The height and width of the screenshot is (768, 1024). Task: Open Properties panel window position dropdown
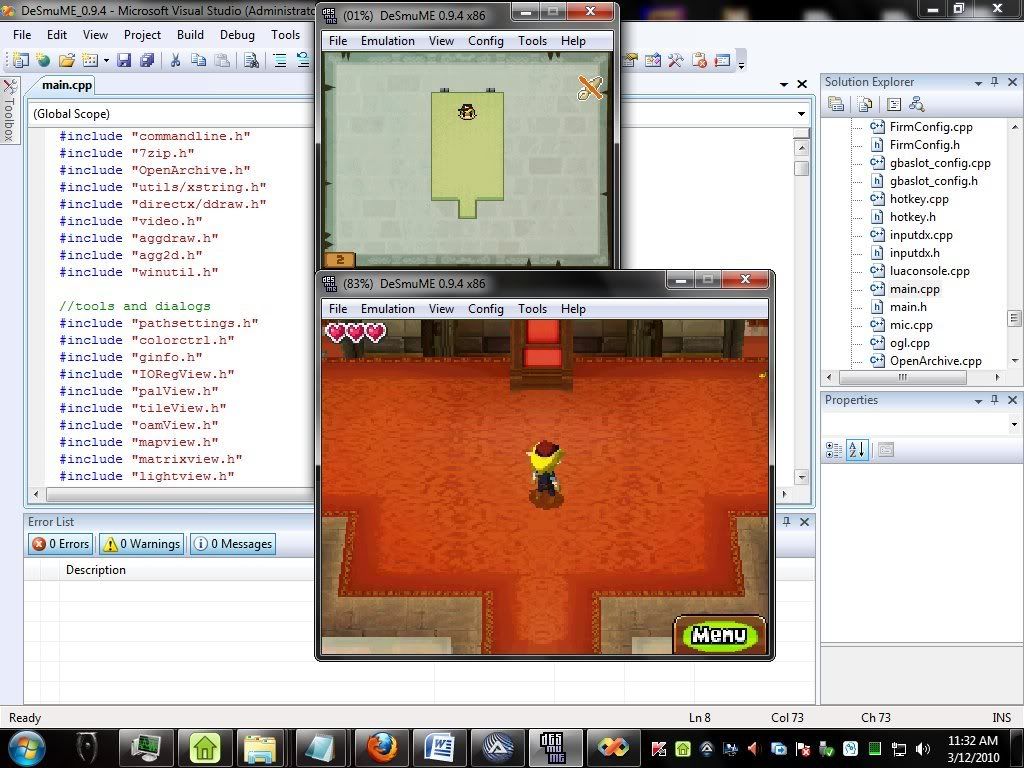[978, 401]
